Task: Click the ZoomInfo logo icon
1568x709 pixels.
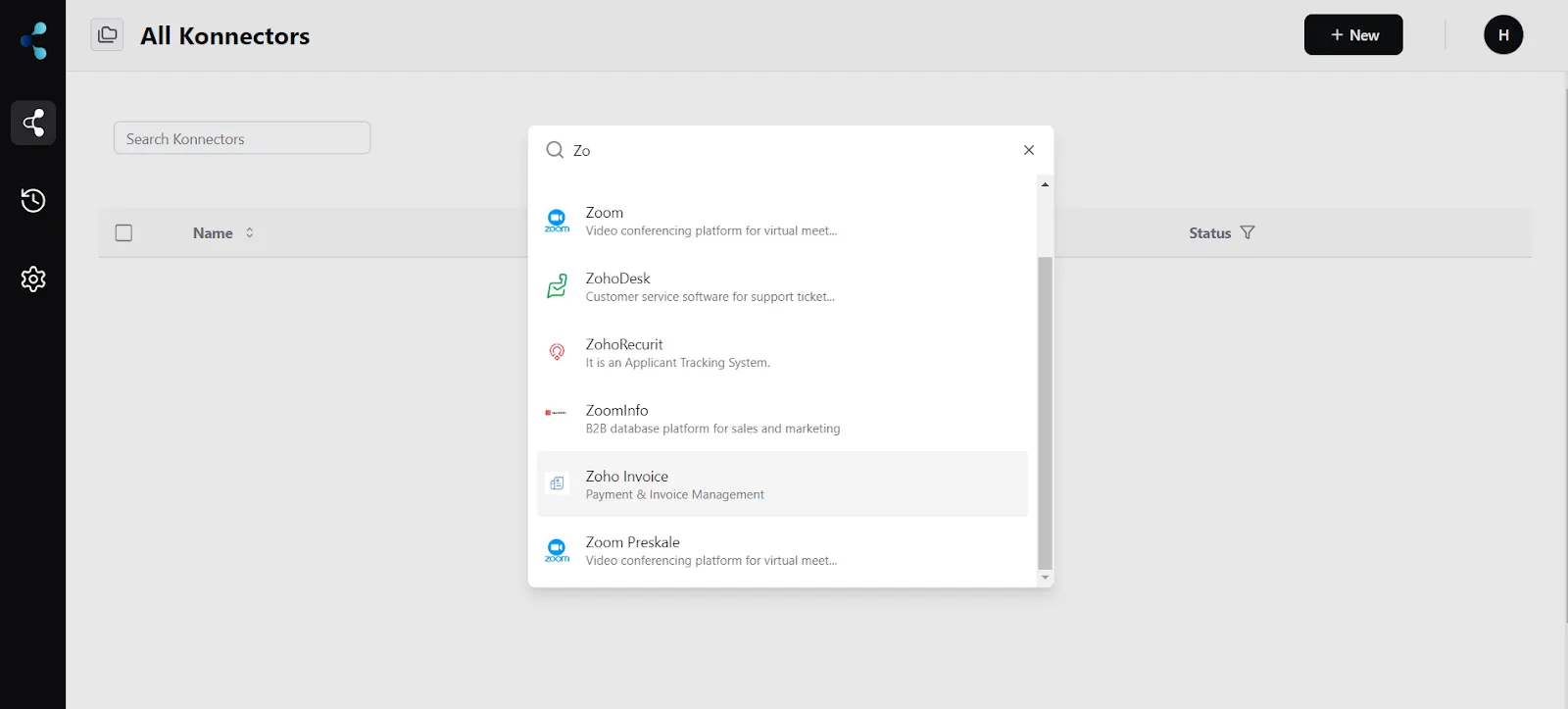Action: pos(557,413)
